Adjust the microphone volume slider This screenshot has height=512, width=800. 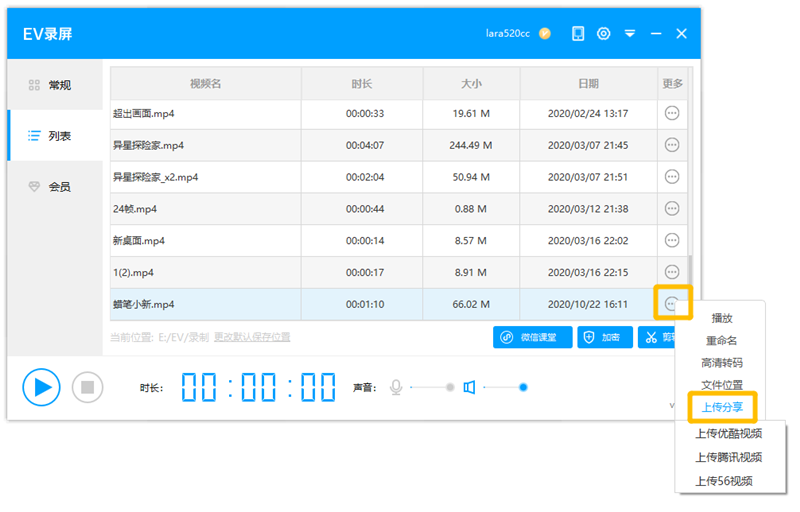432,388
